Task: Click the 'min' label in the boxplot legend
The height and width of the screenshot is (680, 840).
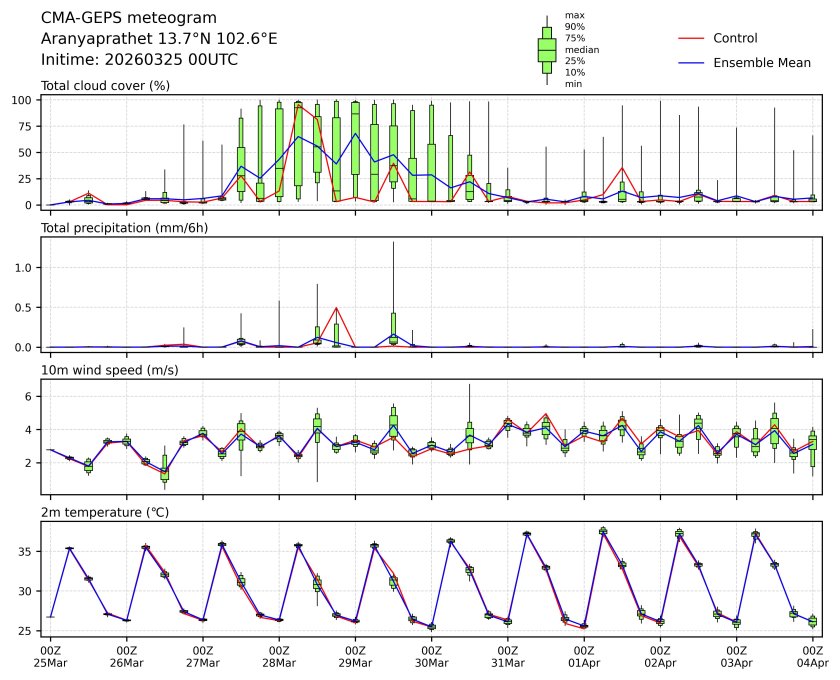Action: click(x=573, y=84)
